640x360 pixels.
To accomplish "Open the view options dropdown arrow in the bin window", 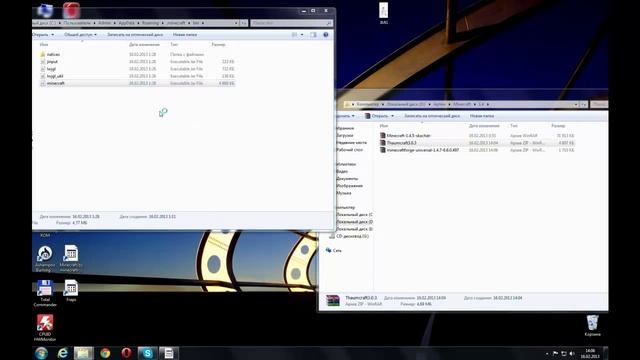I will point(302,35).
